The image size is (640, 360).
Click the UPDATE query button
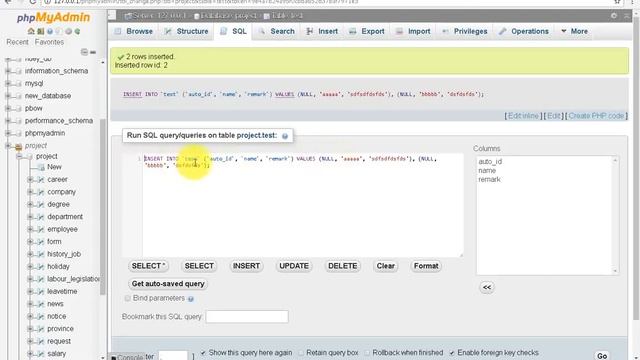[x=294, y=266]
